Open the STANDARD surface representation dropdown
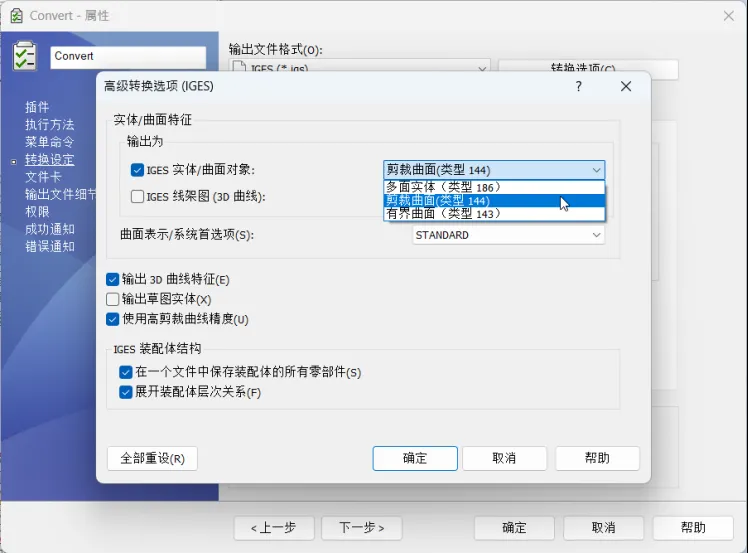The height and width of the screenshot is (553, 748). pyautogui.click(x=508, y=235)
